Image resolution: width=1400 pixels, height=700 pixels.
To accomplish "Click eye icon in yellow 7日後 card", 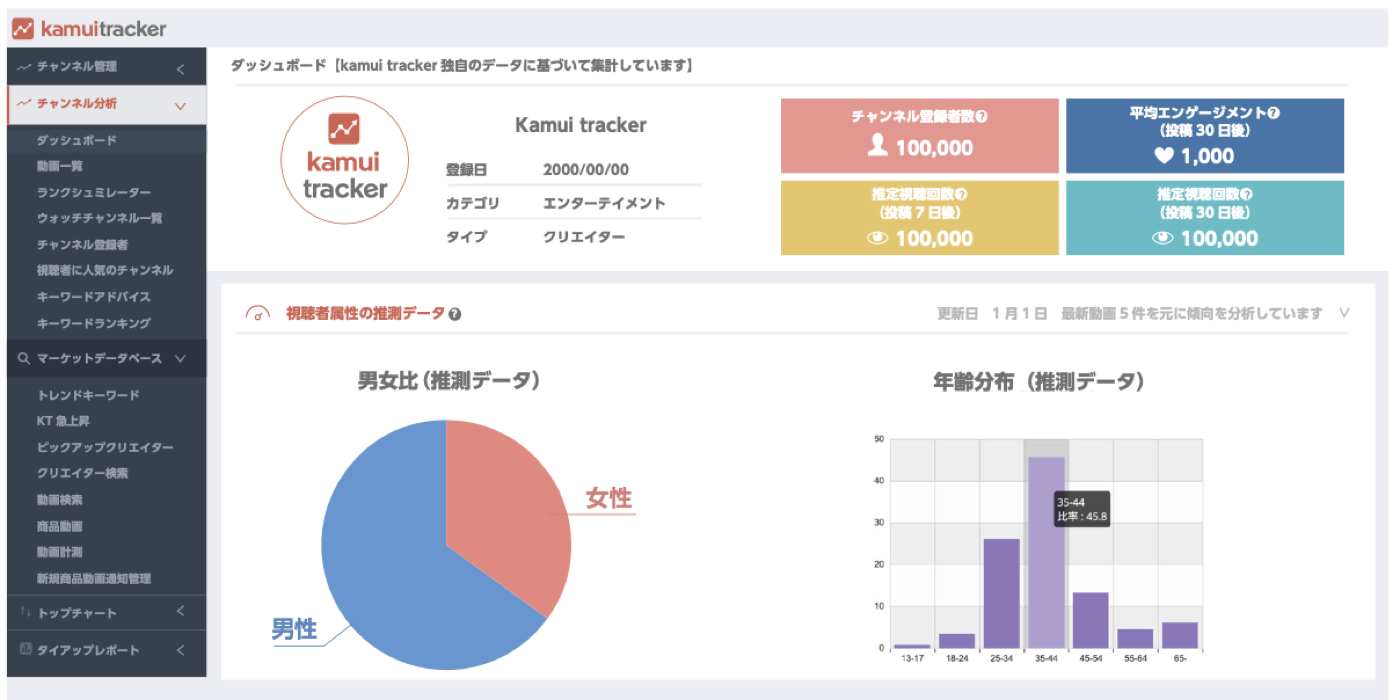I will pyautogui.click(x=877, y=239).
